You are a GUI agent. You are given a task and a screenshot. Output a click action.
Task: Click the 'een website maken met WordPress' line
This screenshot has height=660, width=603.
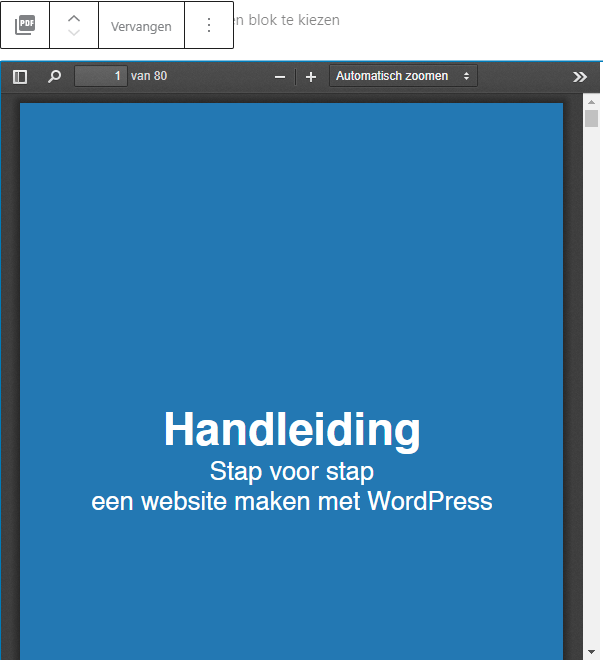point(292,501)
